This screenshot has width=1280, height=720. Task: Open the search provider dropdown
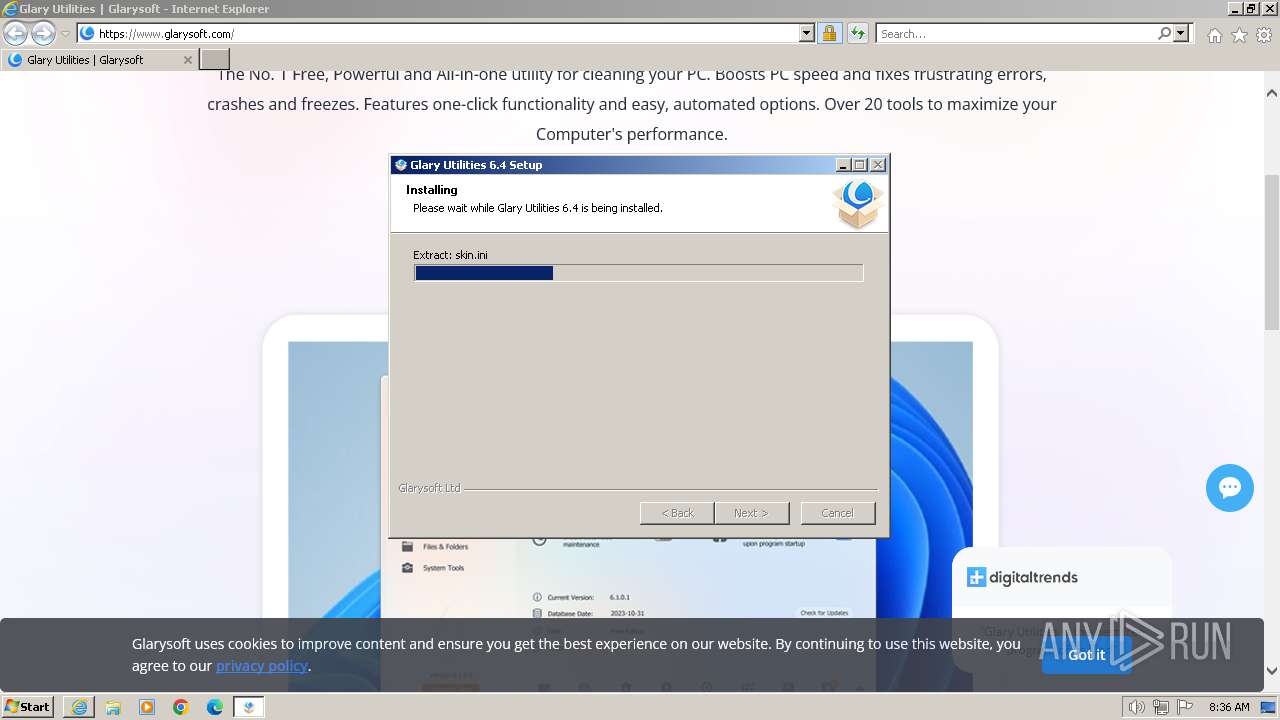click(x=1181, y=33)
